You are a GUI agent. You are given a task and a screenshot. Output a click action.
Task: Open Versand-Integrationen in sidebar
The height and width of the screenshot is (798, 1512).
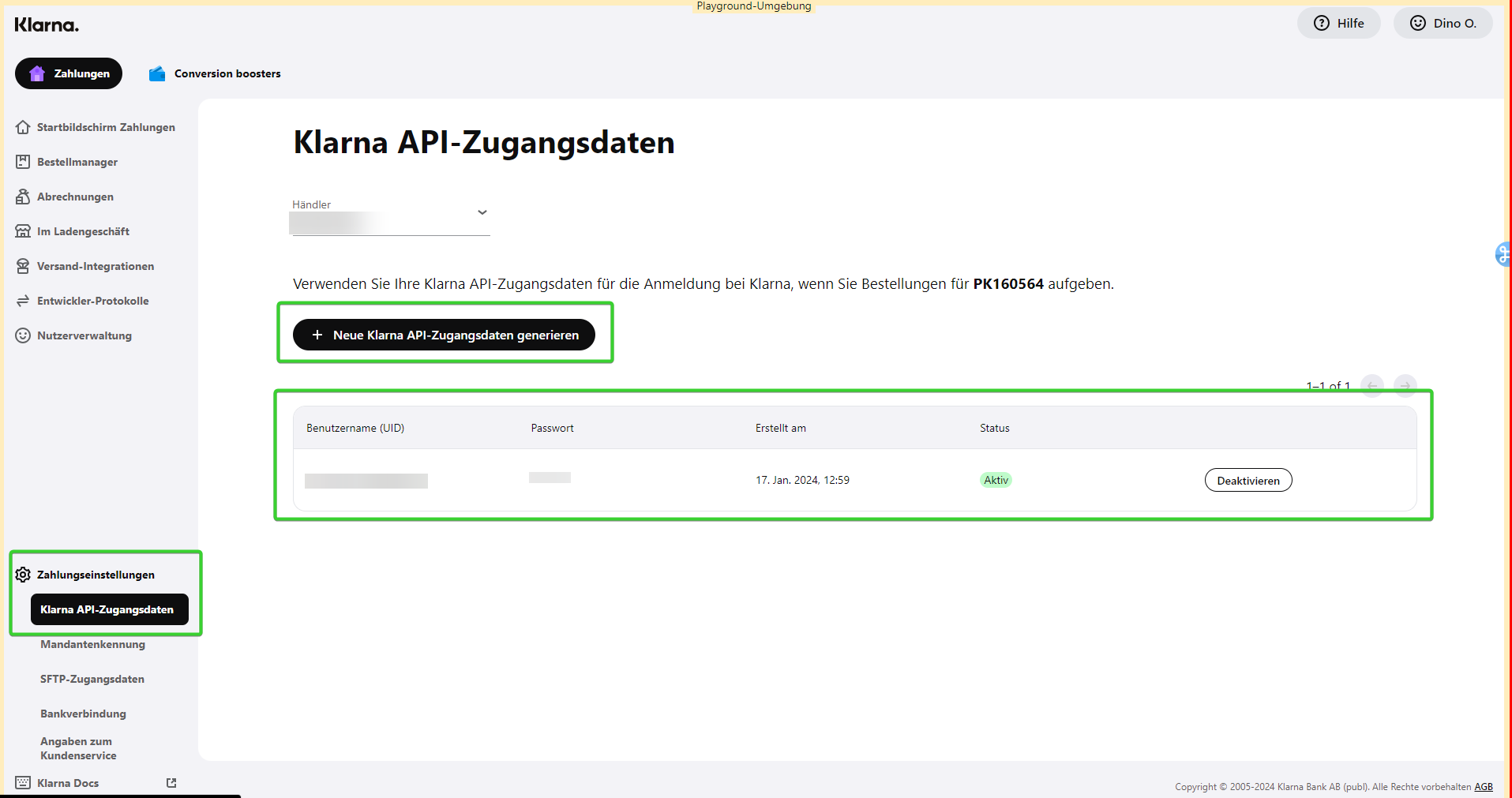(x=85, y=266)
